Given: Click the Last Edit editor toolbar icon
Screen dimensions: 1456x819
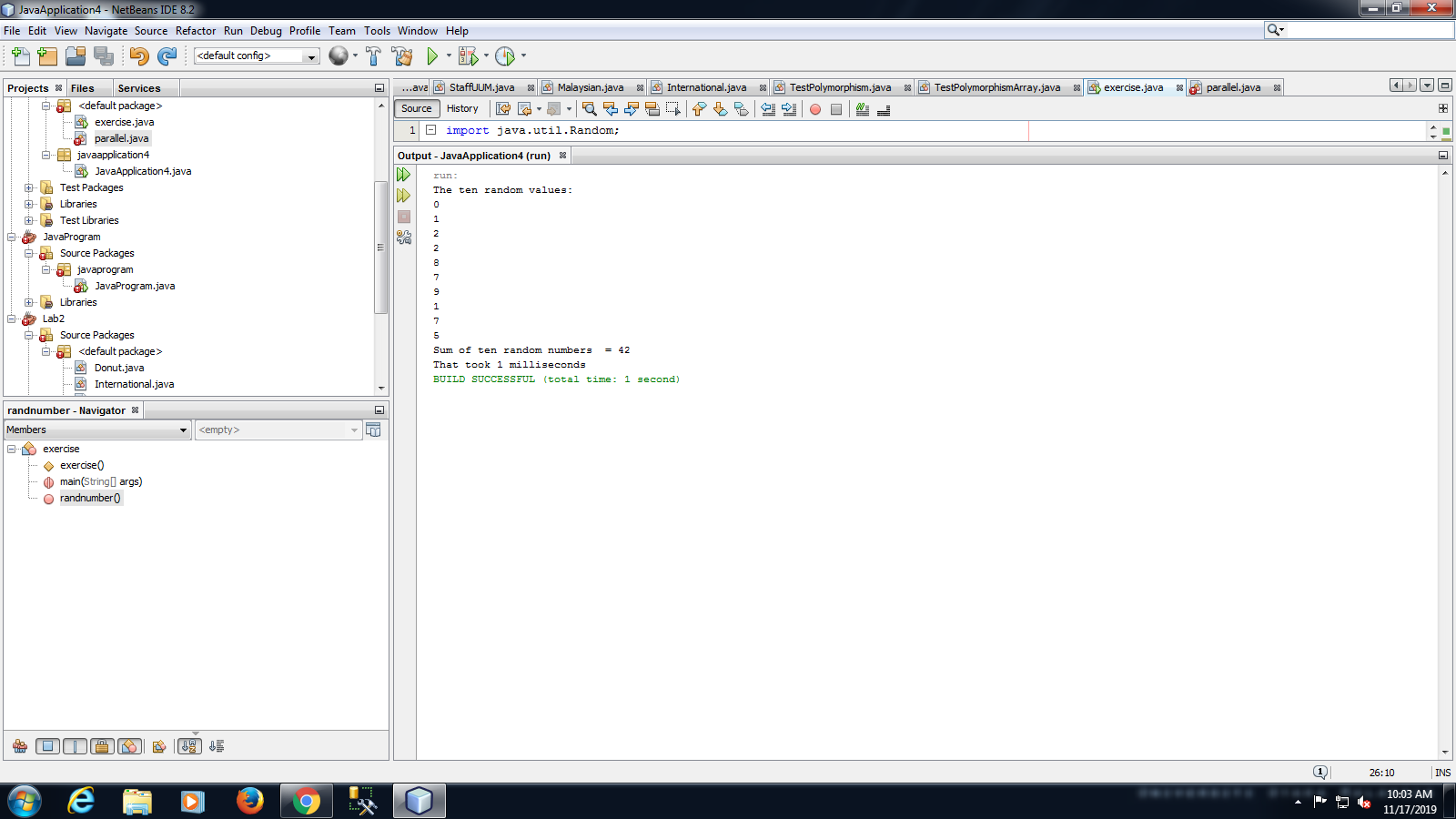Looking at the screenshot, I should tap(502, 109).
